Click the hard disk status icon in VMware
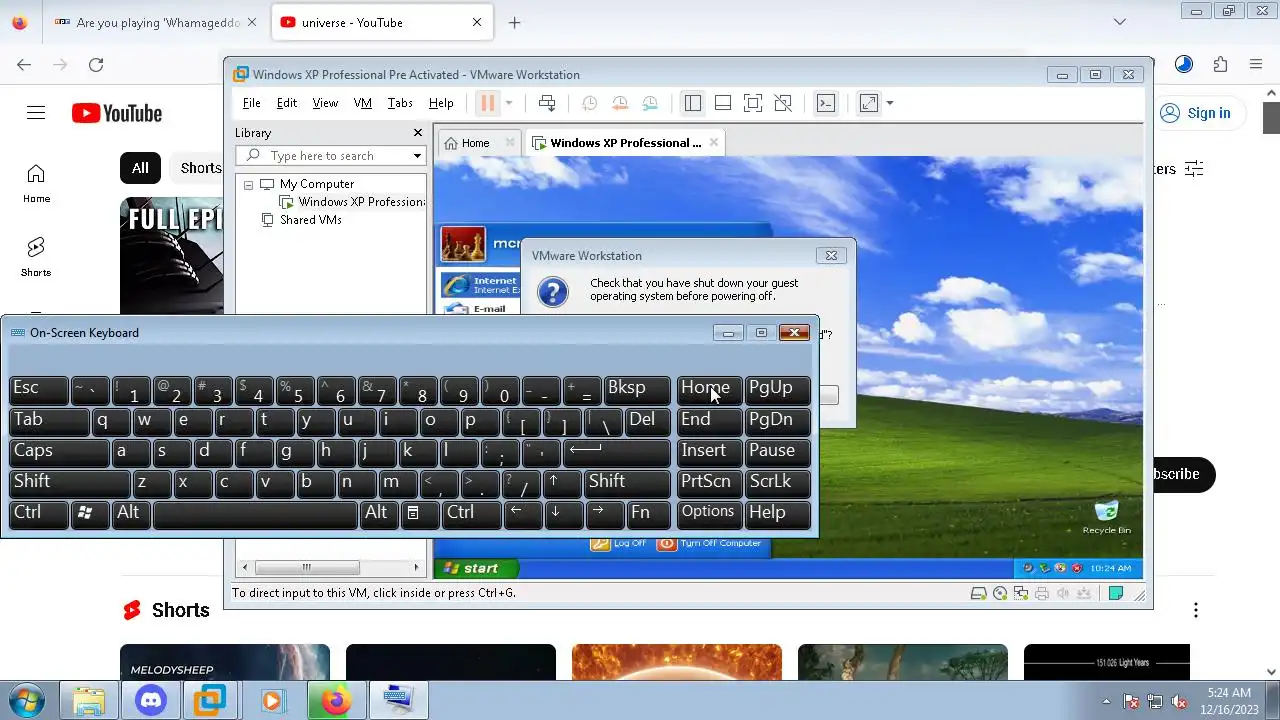The height and width of the screenshot is (720, 1280). tap(979, 593)
